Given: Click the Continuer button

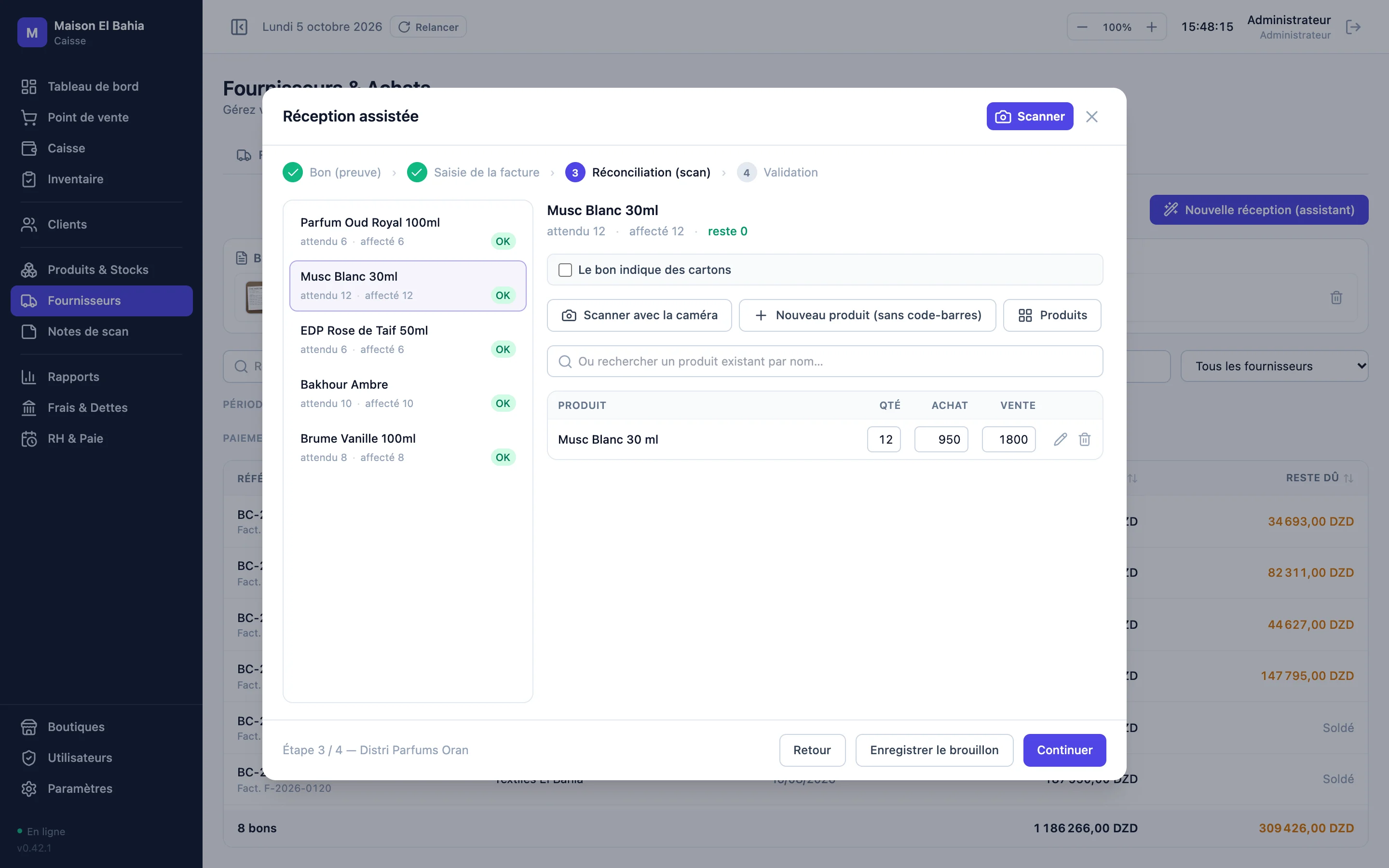Looking at the screenshot, I should point(1064,750).
